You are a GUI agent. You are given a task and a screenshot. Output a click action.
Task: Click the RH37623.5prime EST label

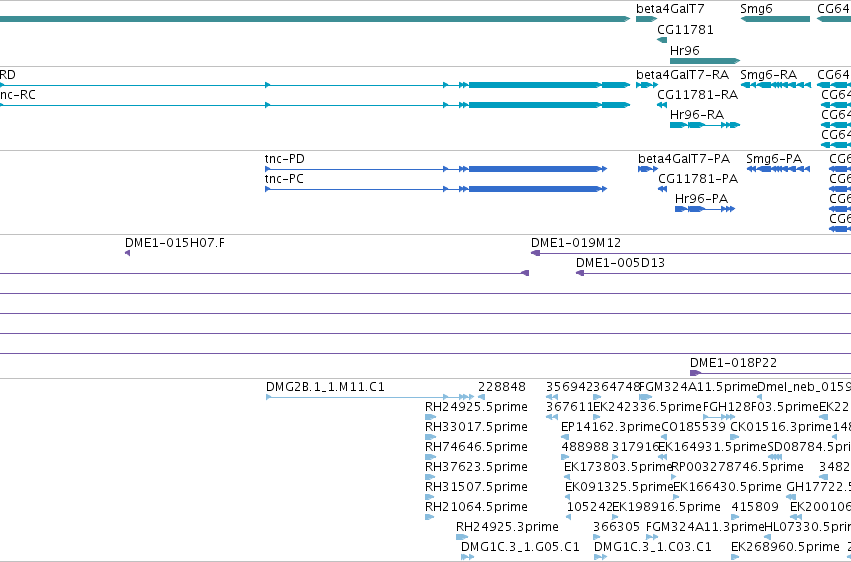pos(476,468)
